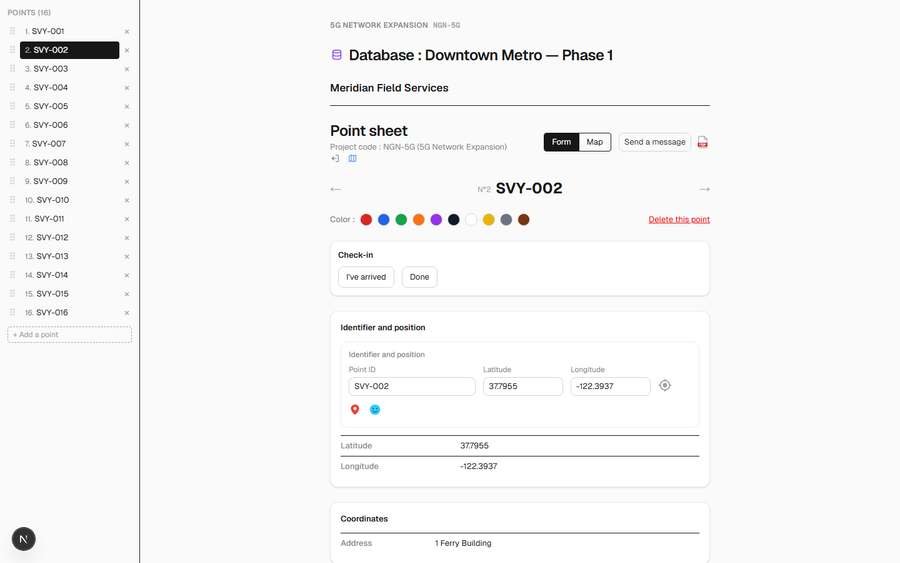Click the red map pin icon

click(x=355, y=409)
